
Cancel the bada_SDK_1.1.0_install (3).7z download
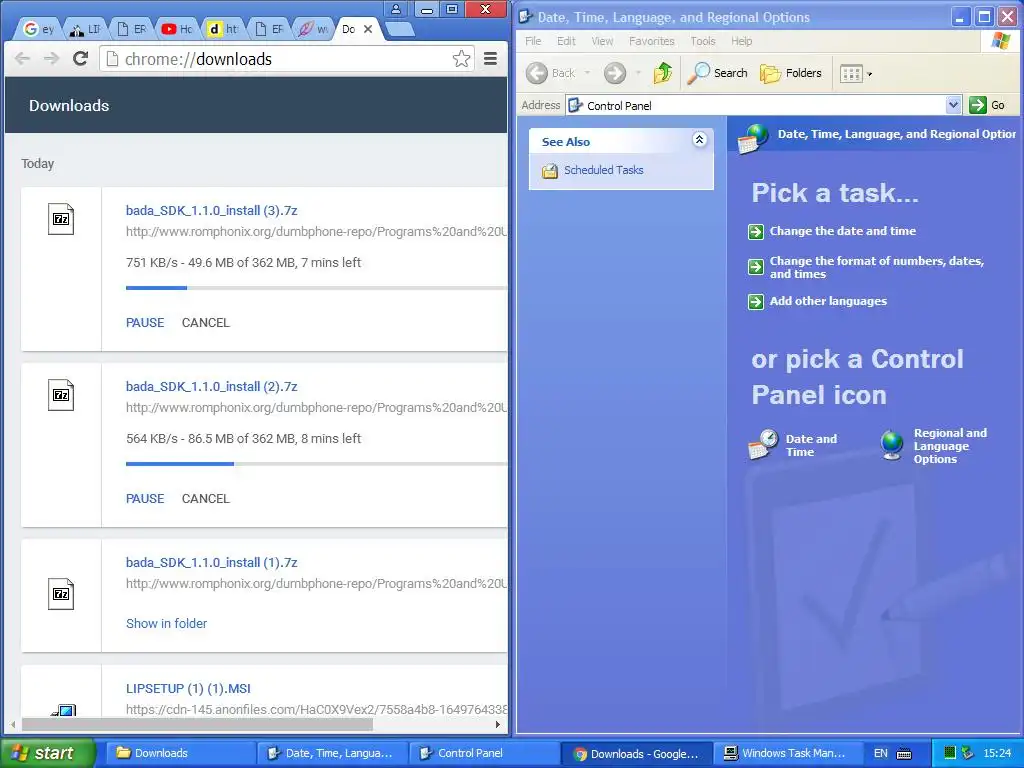(206, 323)
